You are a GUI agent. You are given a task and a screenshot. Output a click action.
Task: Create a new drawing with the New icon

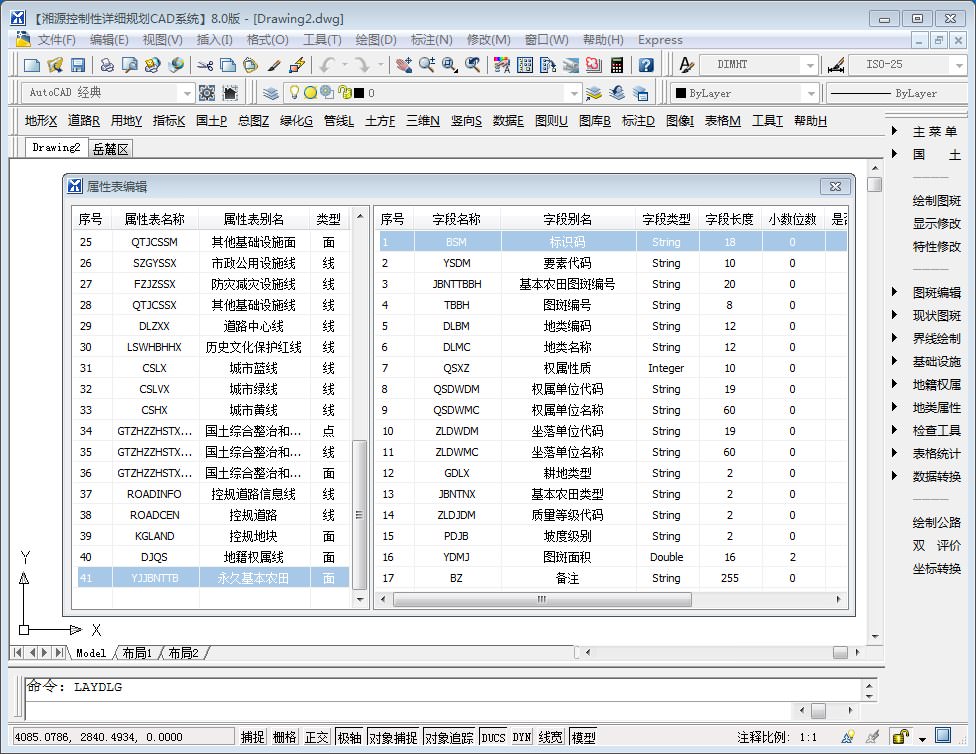31,65
